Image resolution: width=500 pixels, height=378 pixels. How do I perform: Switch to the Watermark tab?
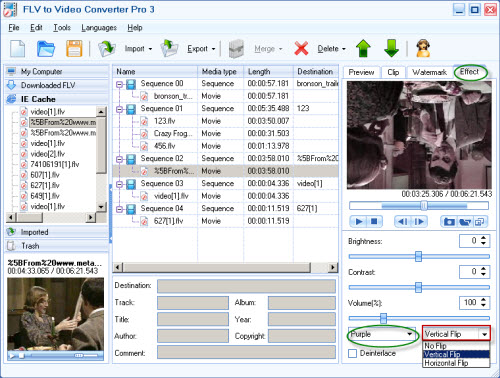429,72
